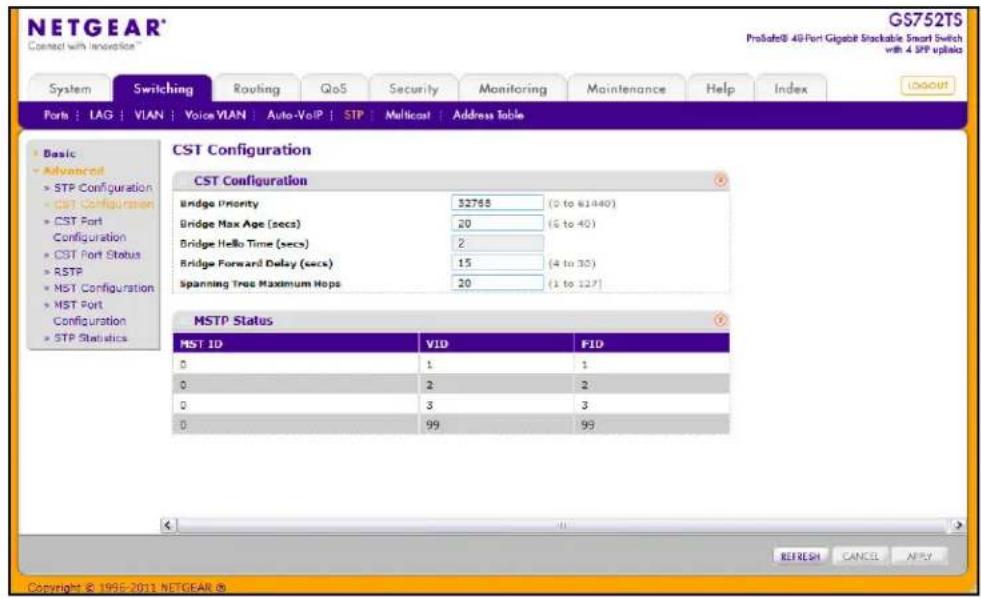The height and width of the screenshot is (598, 981).
Task: Collapse the Advanced sidebar section
Action: (x=73, y=171)
